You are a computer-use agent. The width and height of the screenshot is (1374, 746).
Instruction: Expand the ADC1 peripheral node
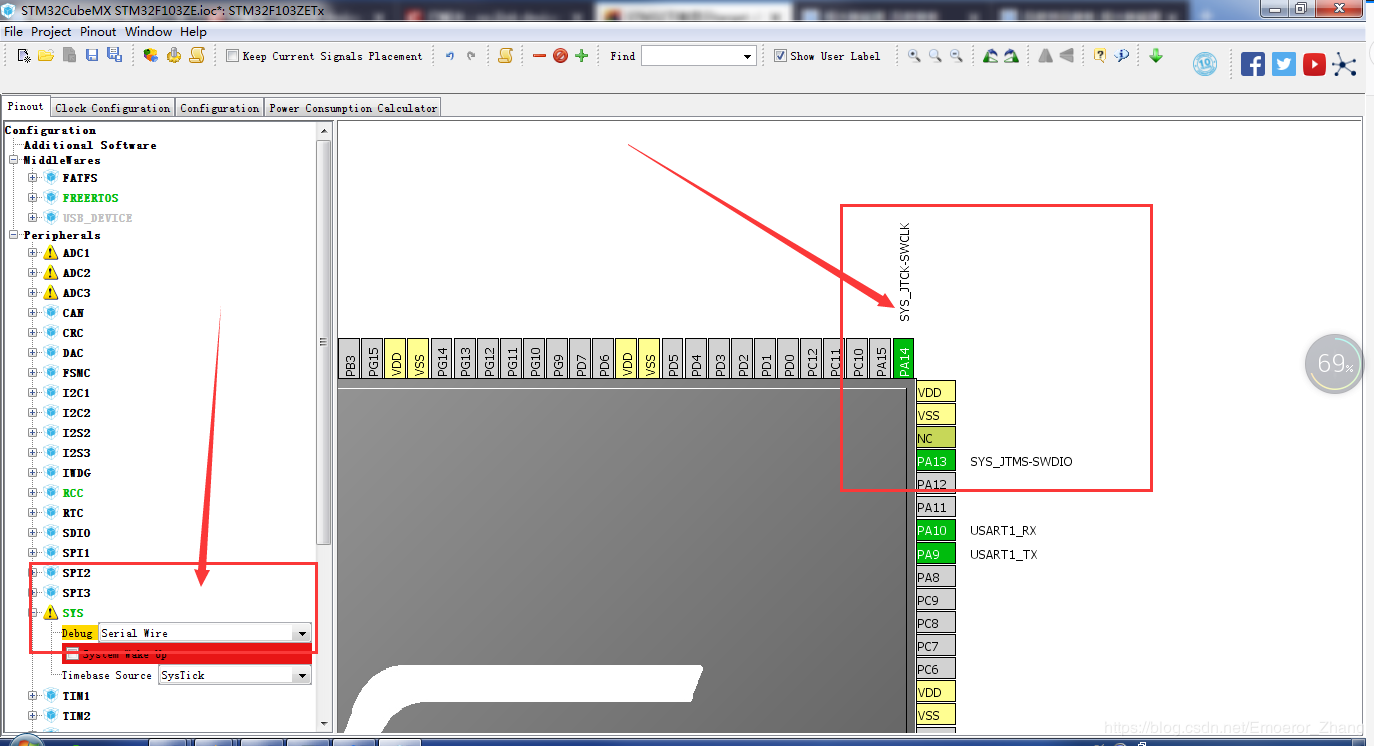(x=33, y=253)
